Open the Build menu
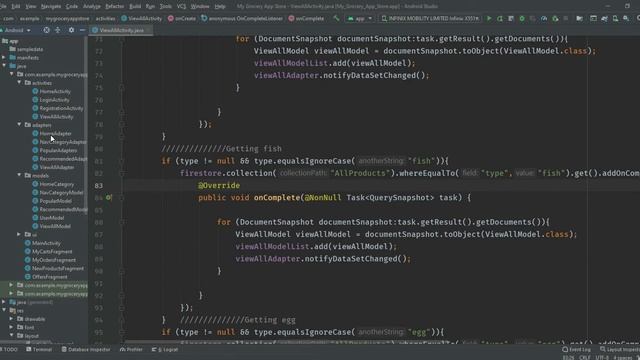The width and height of the screenshot is (640, 360). tap(135, 7)
